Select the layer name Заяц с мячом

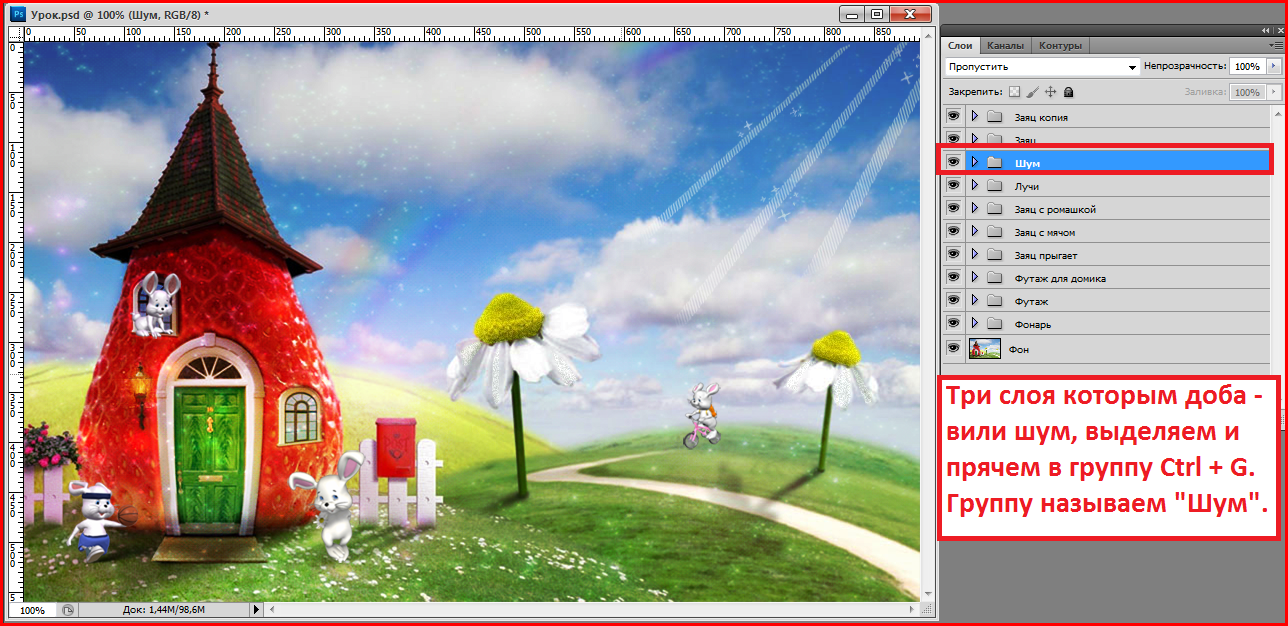click(1045, 233)
